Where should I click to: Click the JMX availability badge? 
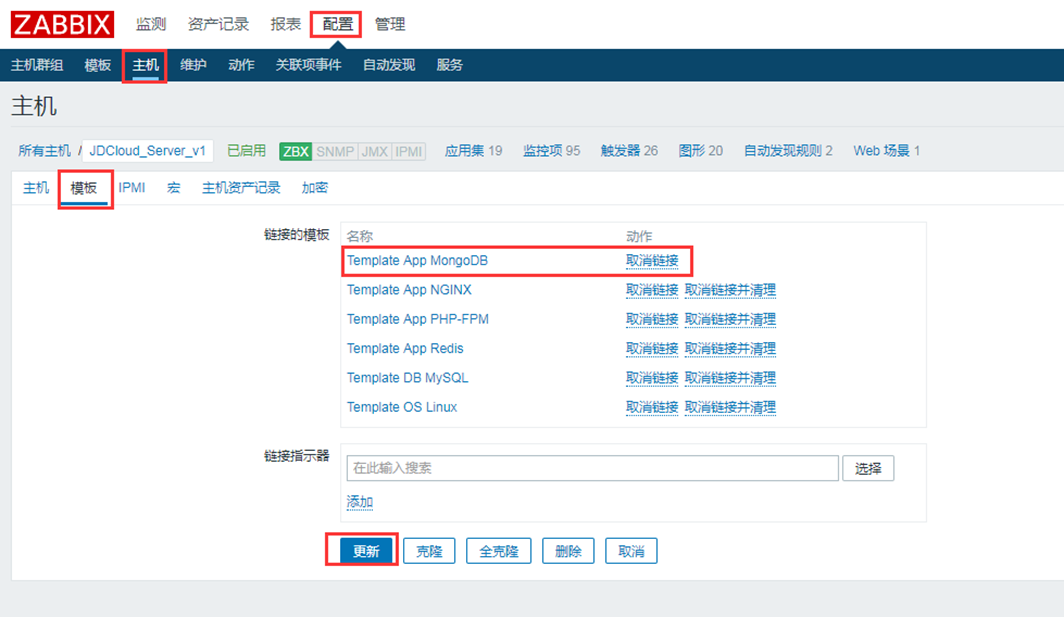(x=375, y=151)
